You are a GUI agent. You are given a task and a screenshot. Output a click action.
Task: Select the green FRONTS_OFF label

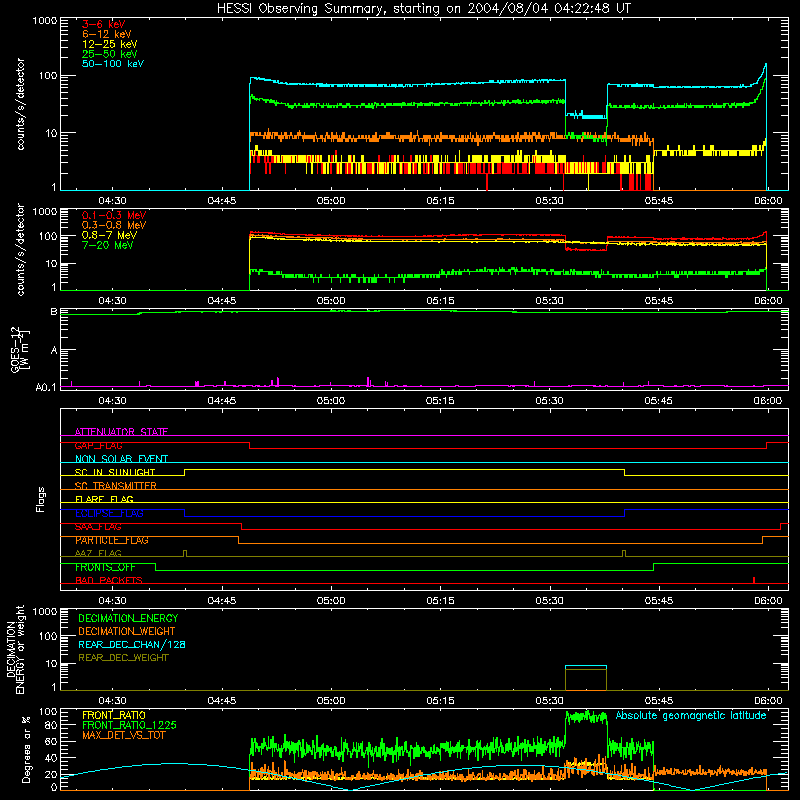(105, 567)
